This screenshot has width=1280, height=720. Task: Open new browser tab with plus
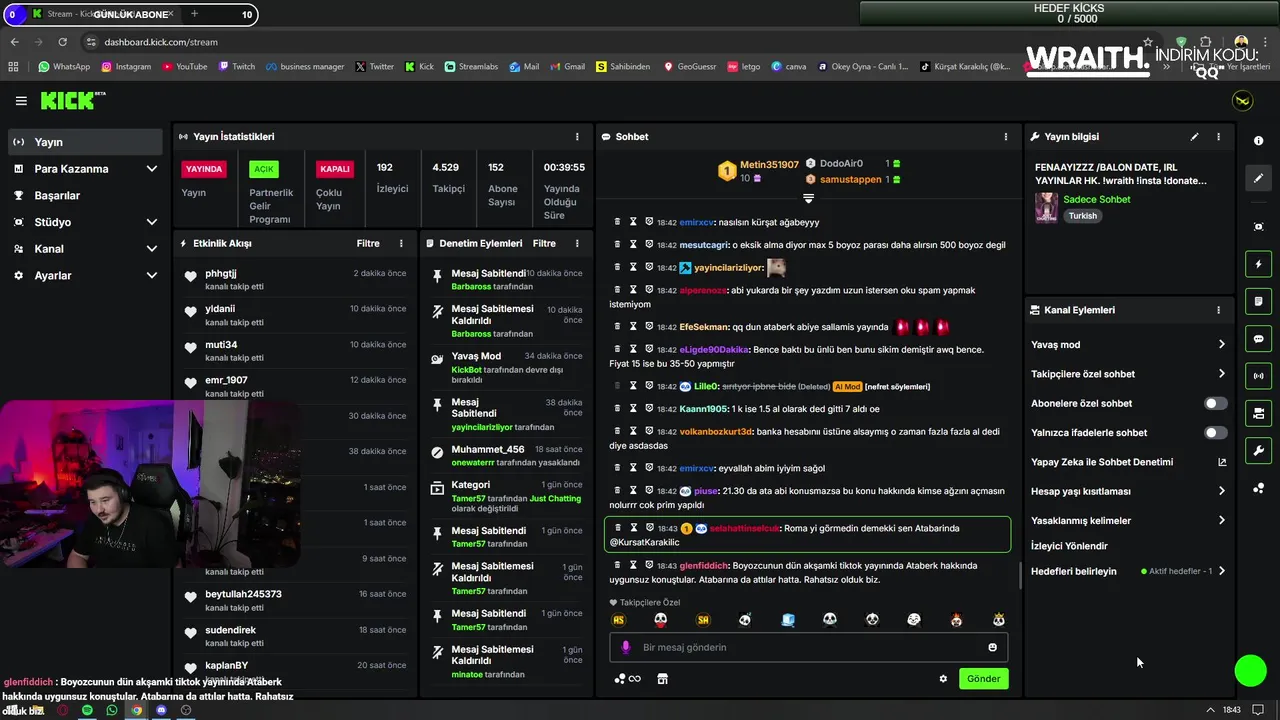[x=194, y=14]
